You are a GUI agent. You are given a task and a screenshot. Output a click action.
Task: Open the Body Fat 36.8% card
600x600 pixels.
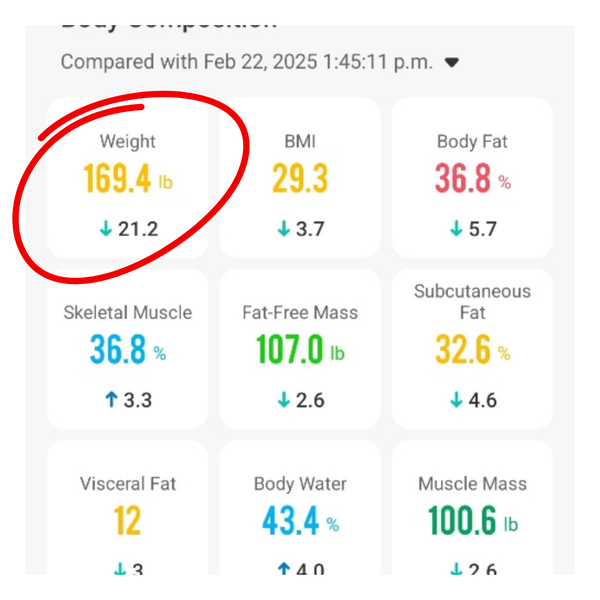point(473,178)
